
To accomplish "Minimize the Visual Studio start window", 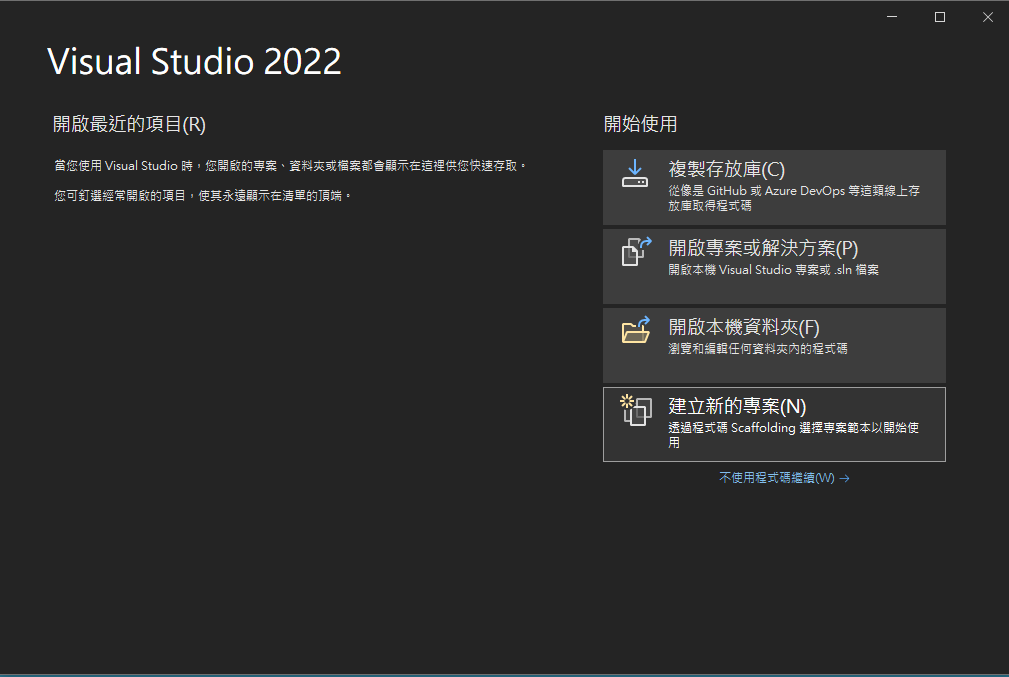I will (x=892, y=17).
